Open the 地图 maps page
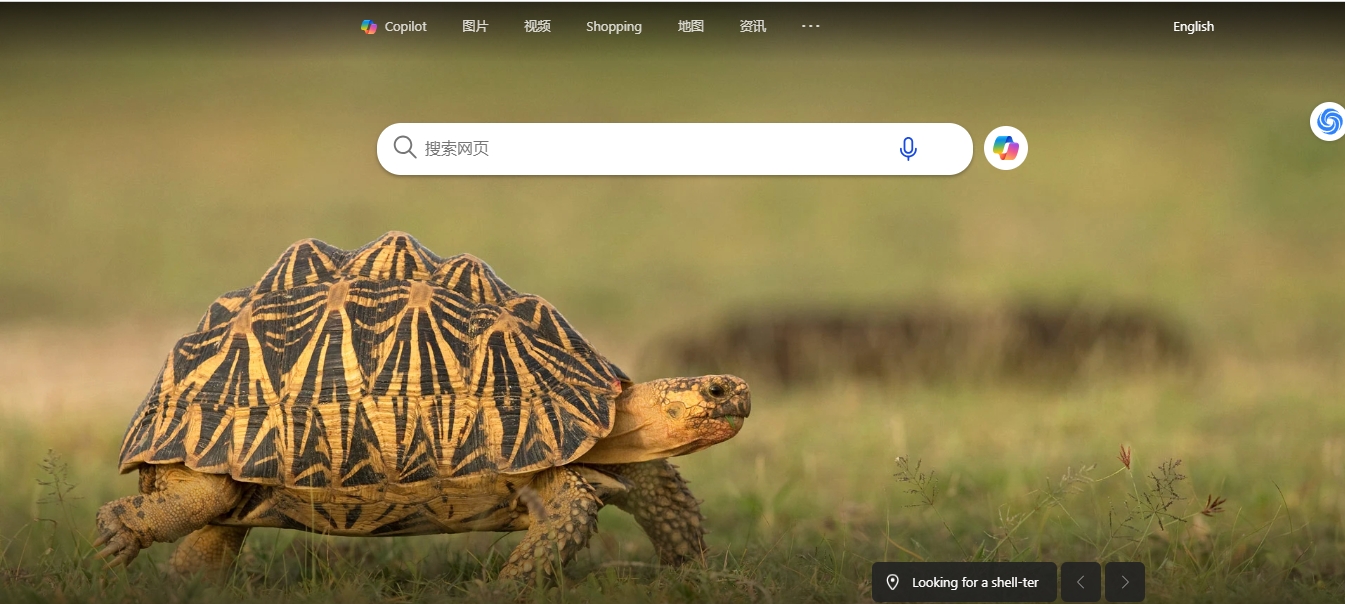 691,27
